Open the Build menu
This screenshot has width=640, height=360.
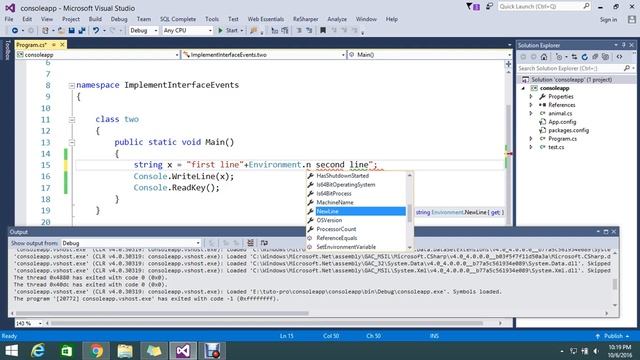[95, 19]
